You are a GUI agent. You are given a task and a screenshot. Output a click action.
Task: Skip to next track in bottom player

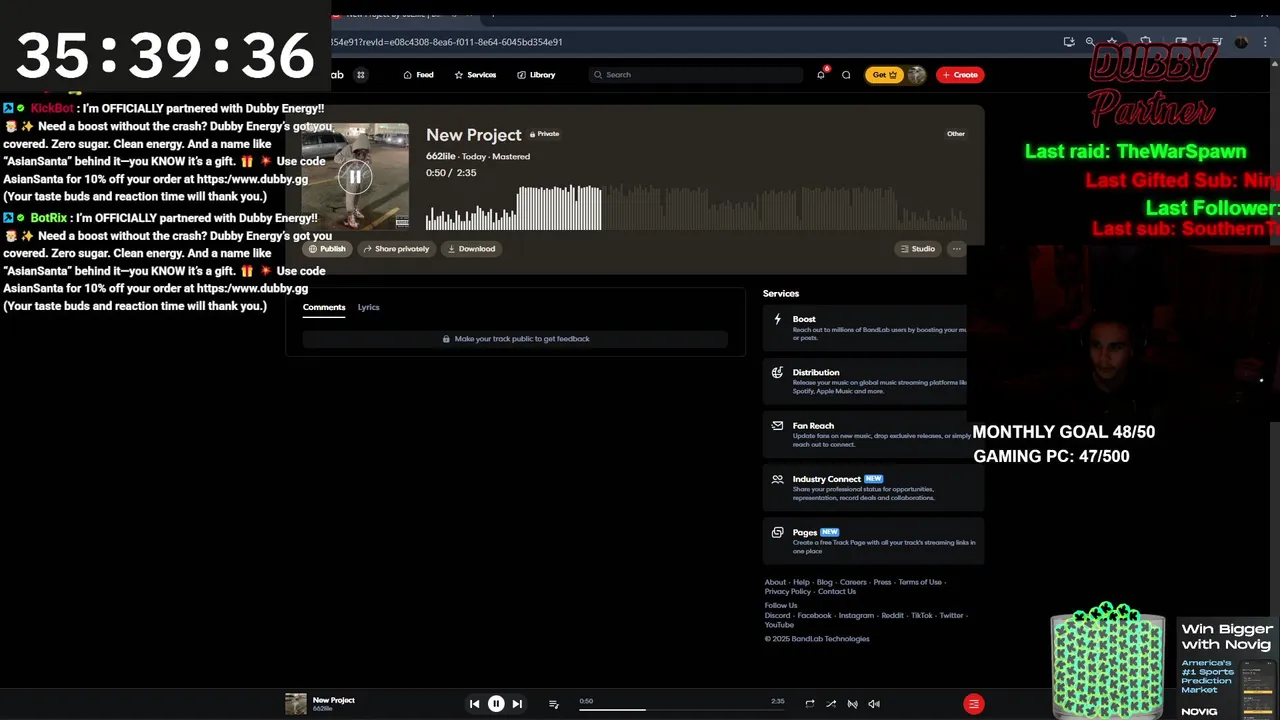point(517,704)
